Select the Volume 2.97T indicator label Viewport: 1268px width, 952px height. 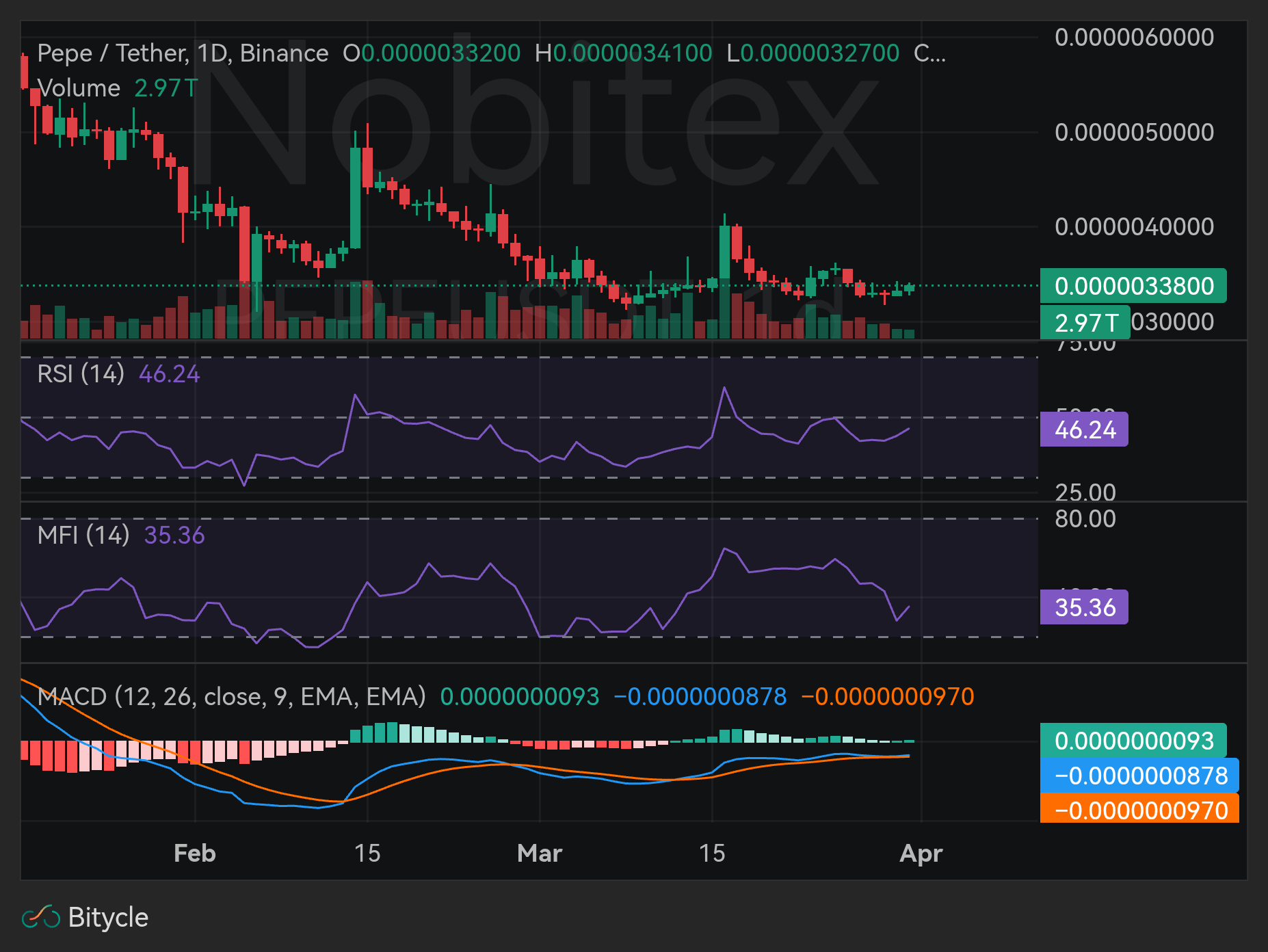[117, 88]
